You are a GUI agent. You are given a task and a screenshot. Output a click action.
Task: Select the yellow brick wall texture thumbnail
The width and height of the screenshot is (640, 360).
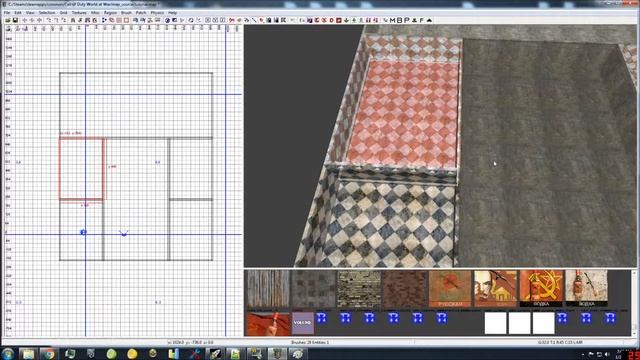coord(359,289)
